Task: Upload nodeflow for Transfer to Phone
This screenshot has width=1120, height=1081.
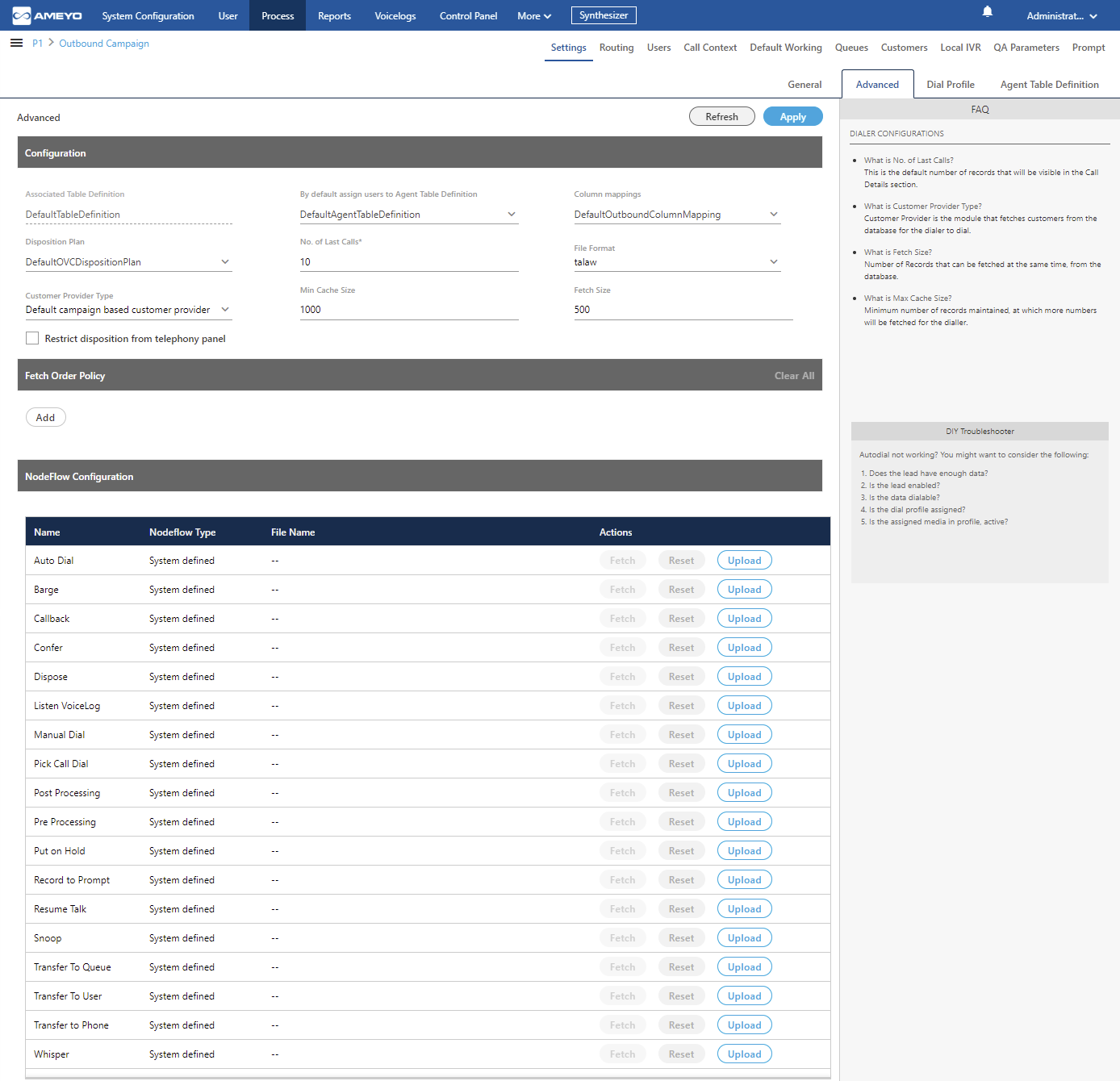Action: [x=744, y=1025]
